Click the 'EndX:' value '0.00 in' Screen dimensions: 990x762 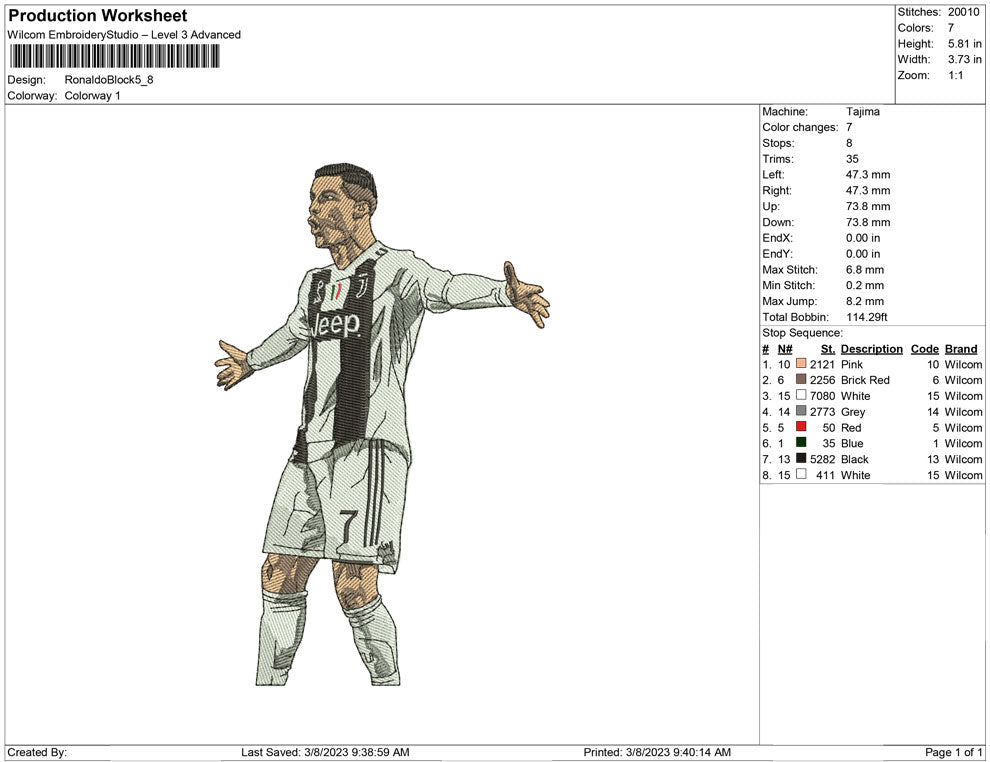click(x=863, y=238)
